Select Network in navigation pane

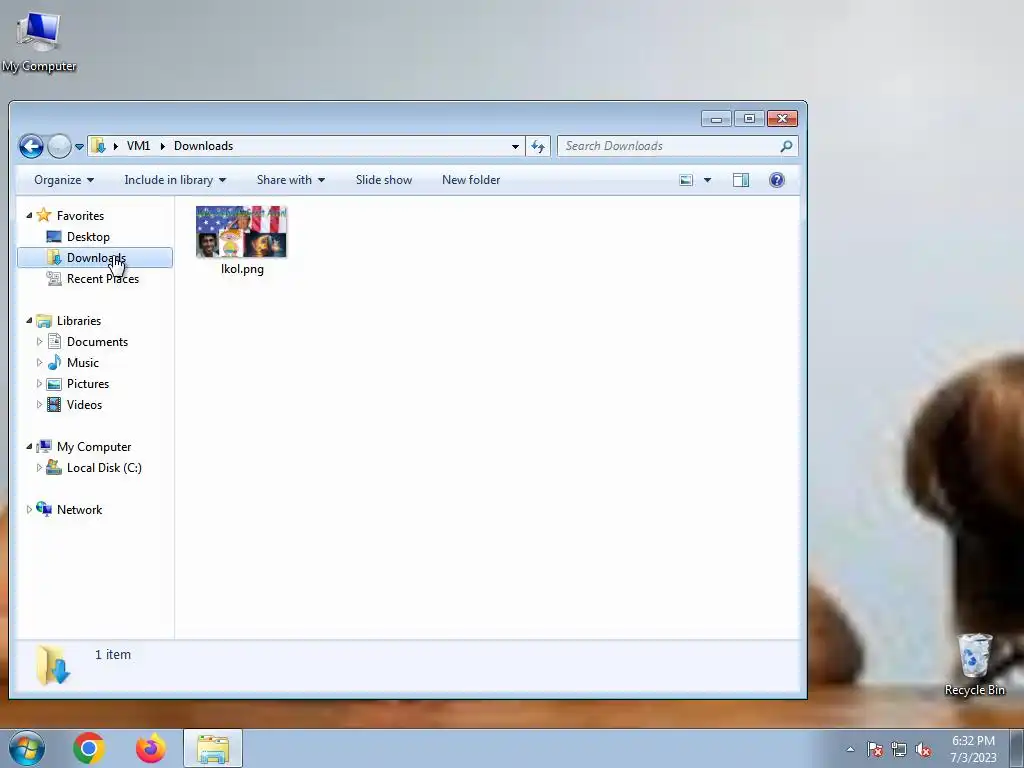tap(79, 509)
